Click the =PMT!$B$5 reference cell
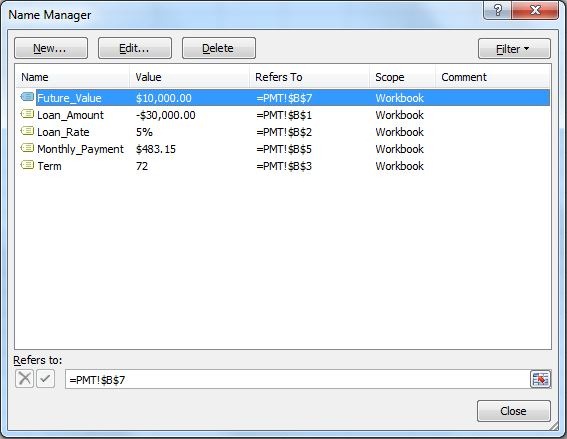The height and width of the screenshot is (439, 567). (x=284, y=149)
